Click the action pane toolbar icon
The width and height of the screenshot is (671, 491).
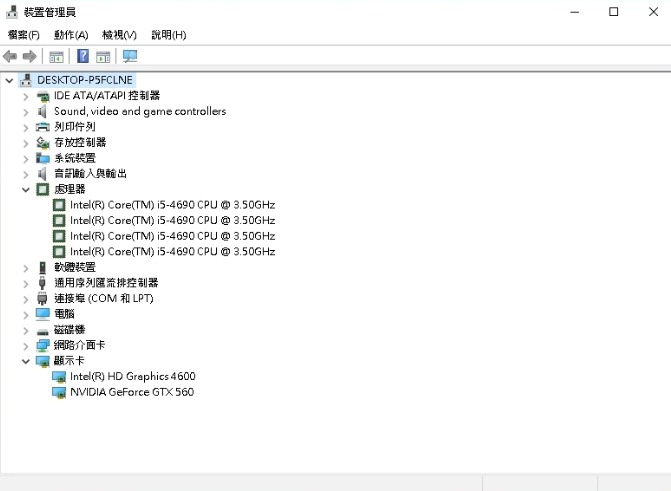click(x=103, y=57)
